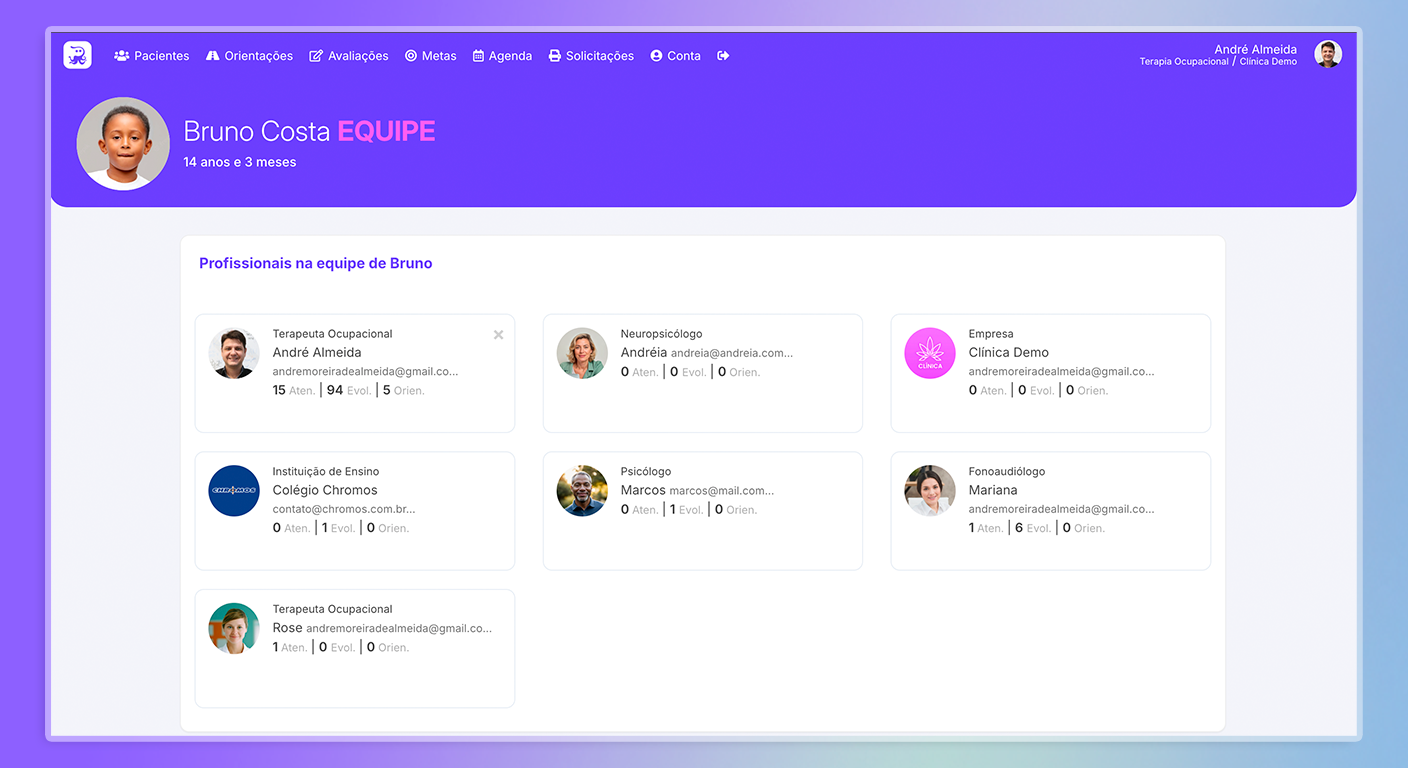Screen dimensions: 1408x768
Task: Click the Bruno Costa patient name heading
Action: (x=258, y=131)
